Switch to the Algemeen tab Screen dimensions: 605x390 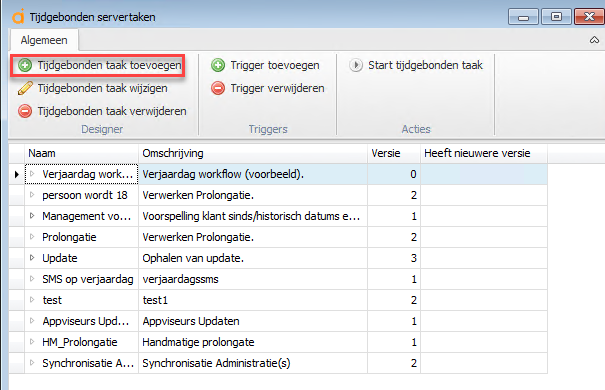pyautogui.click(x=44, y=40)
